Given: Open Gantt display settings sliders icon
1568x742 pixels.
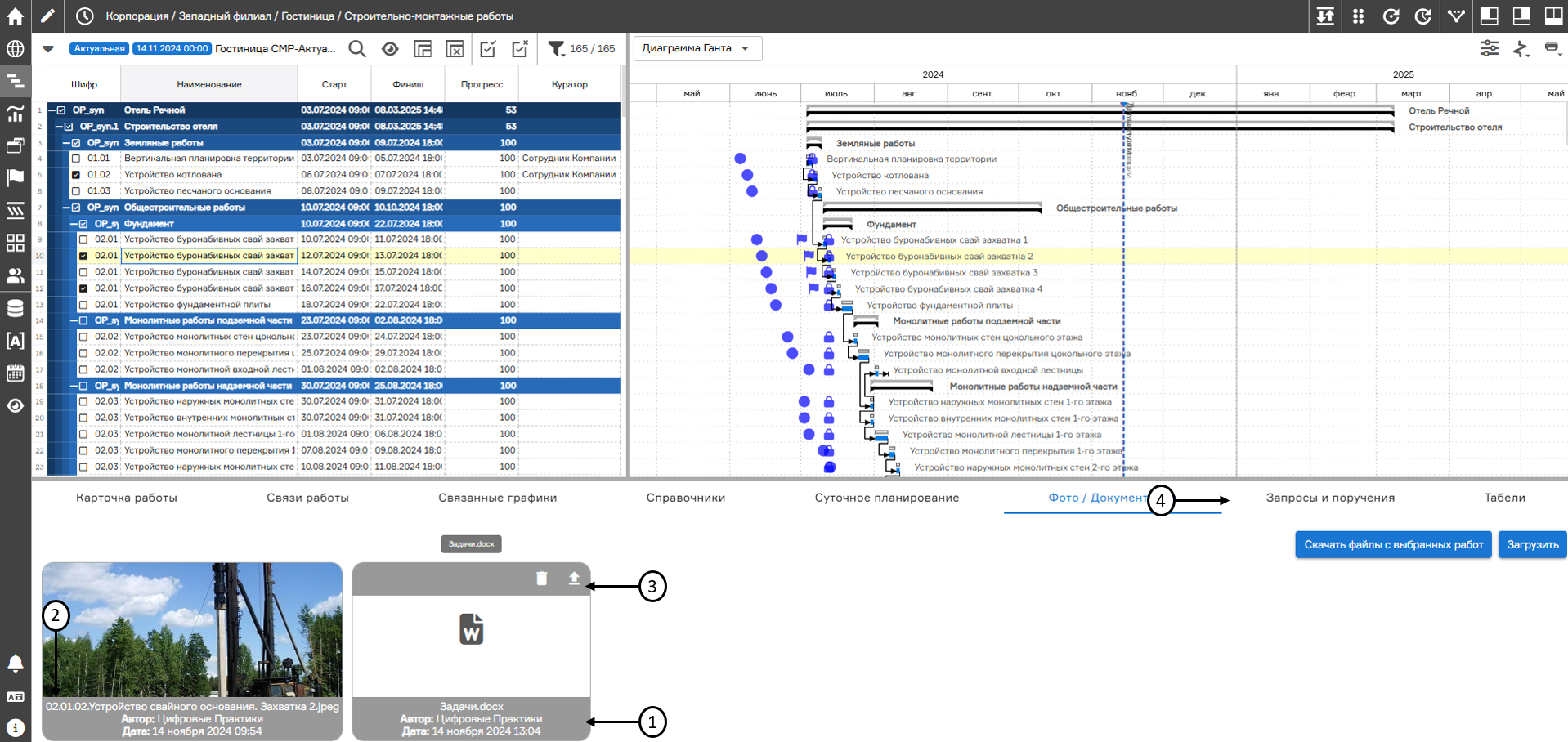Looking at the screenshot, I should [1490, 48].
